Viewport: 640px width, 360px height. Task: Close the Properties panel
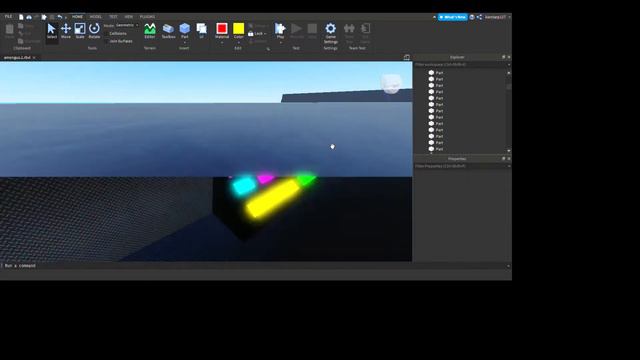[509, 159]
